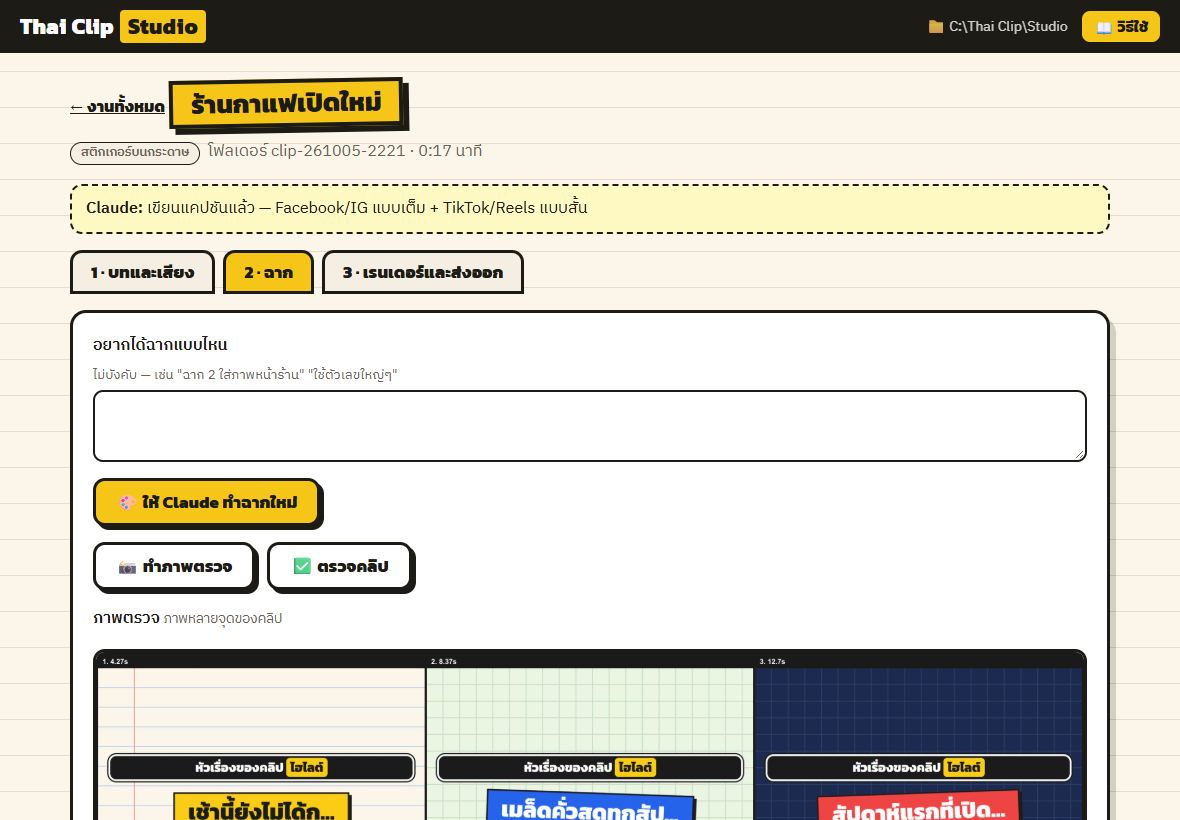Screen dimensions: 1180x820
Task: Switch to tab 3 · เรนเดอร์และส่งออก
Action: click(423, 272)
